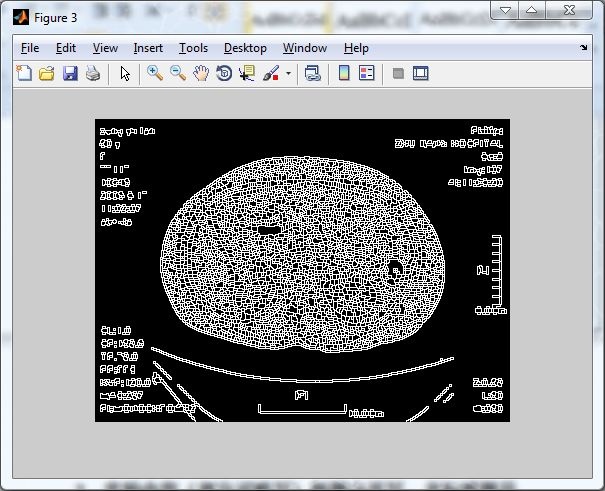605x491 pixels.
Task: Toggle the Insert Legend button
Action: (x=366, y=73)
